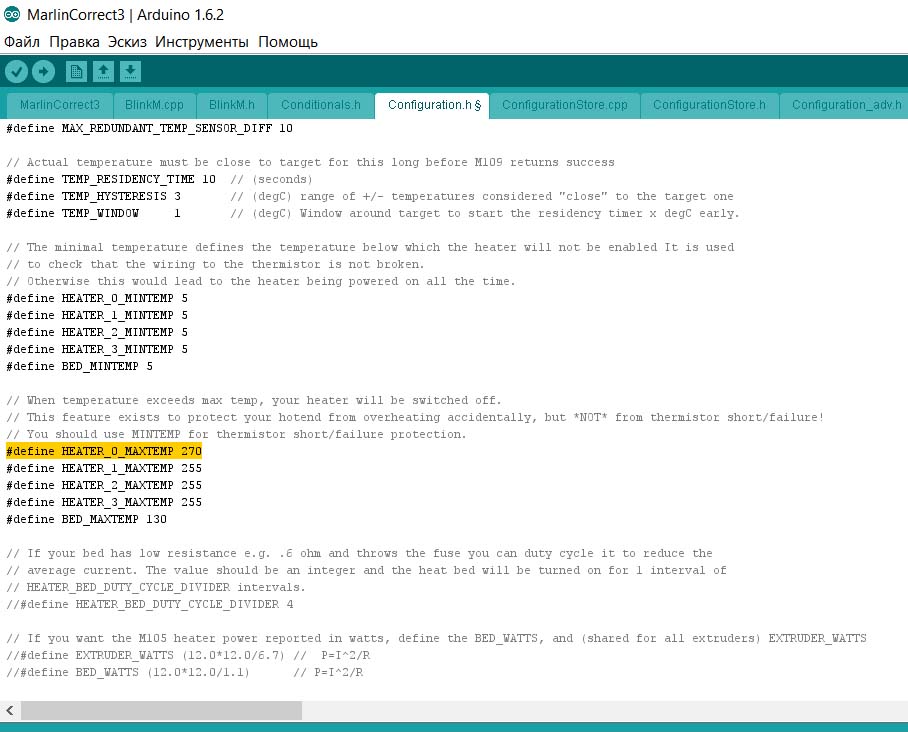Open the Файл menu
The height and width of the screenshot is (732, 908).
(x=22, y=42)
